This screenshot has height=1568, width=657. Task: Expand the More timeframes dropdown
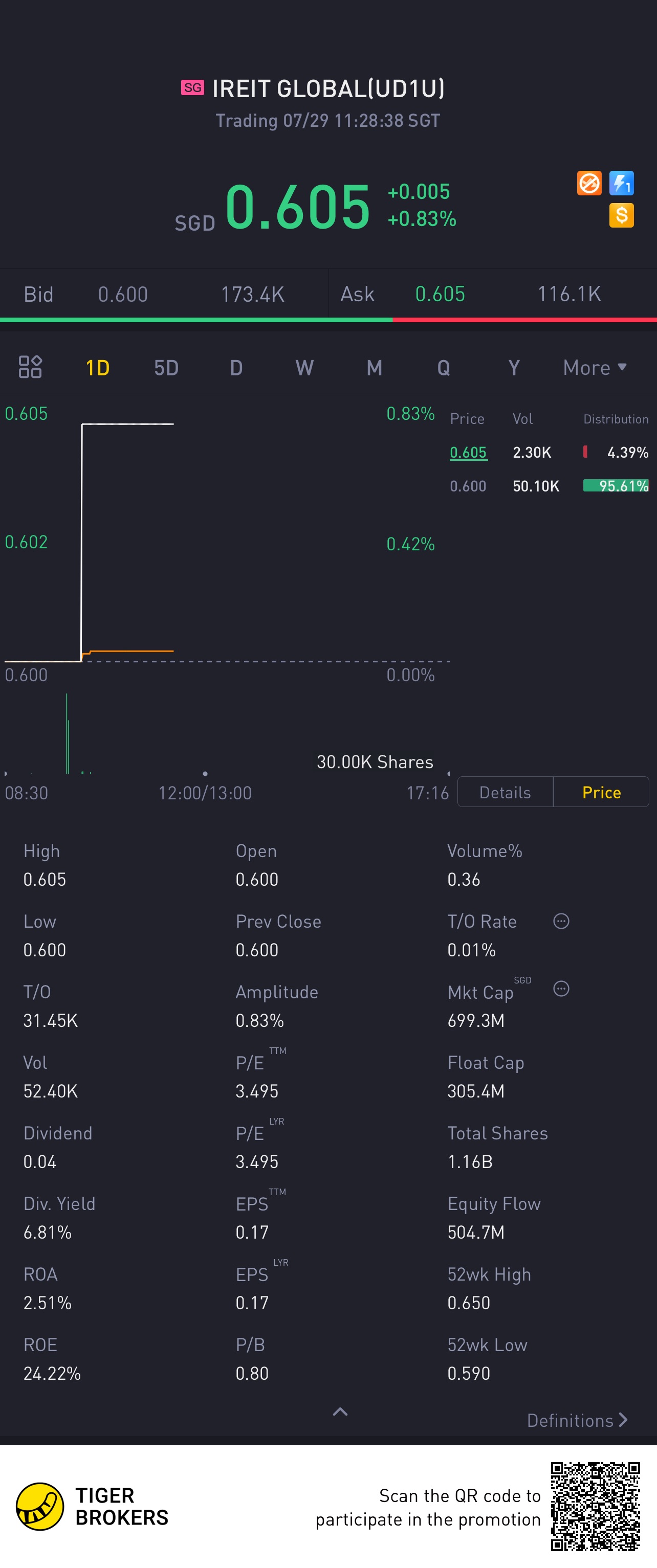pyautogui.click(x=594, y=368)
